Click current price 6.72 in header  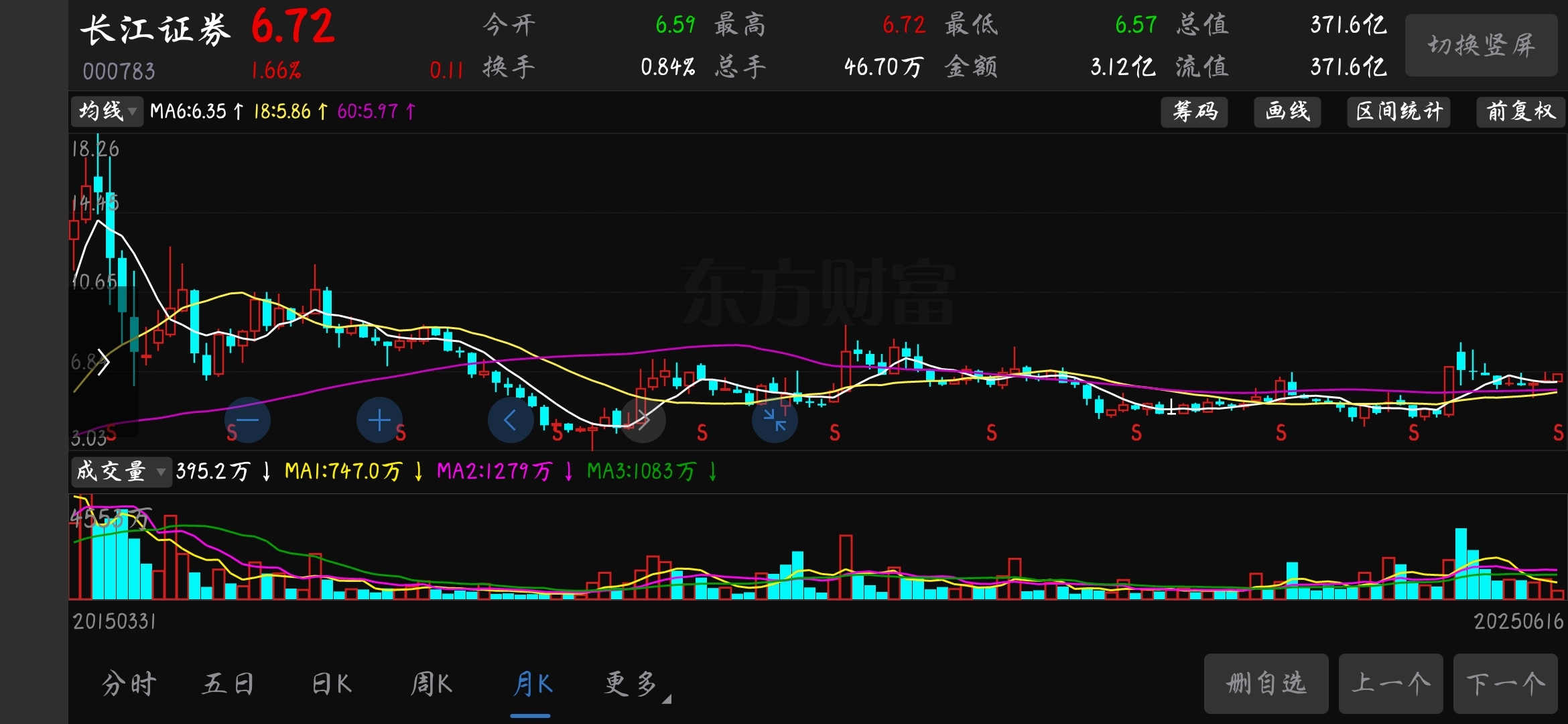[293, 27]
